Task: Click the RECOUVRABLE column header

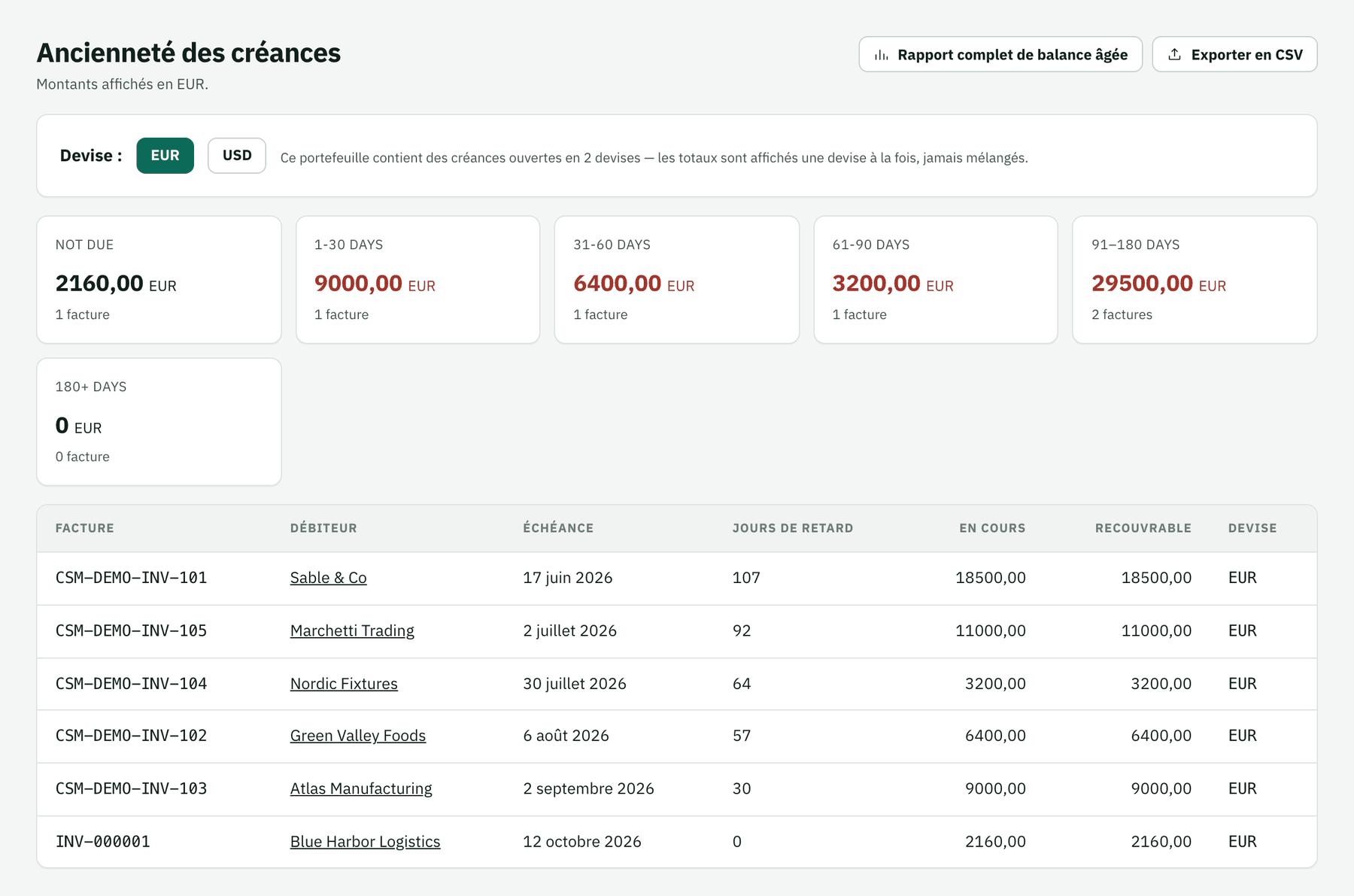Action: [1143, 528]
